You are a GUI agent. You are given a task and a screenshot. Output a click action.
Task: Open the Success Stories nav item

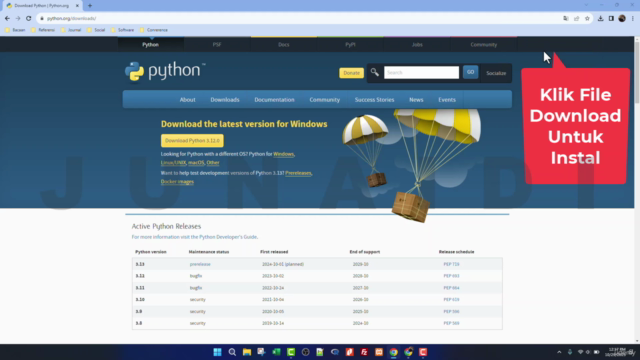[374, 100]
